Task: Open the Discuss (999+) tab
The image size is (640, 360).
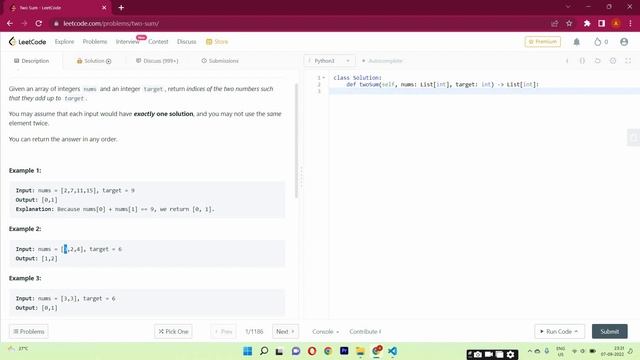Action: (157, 61)
